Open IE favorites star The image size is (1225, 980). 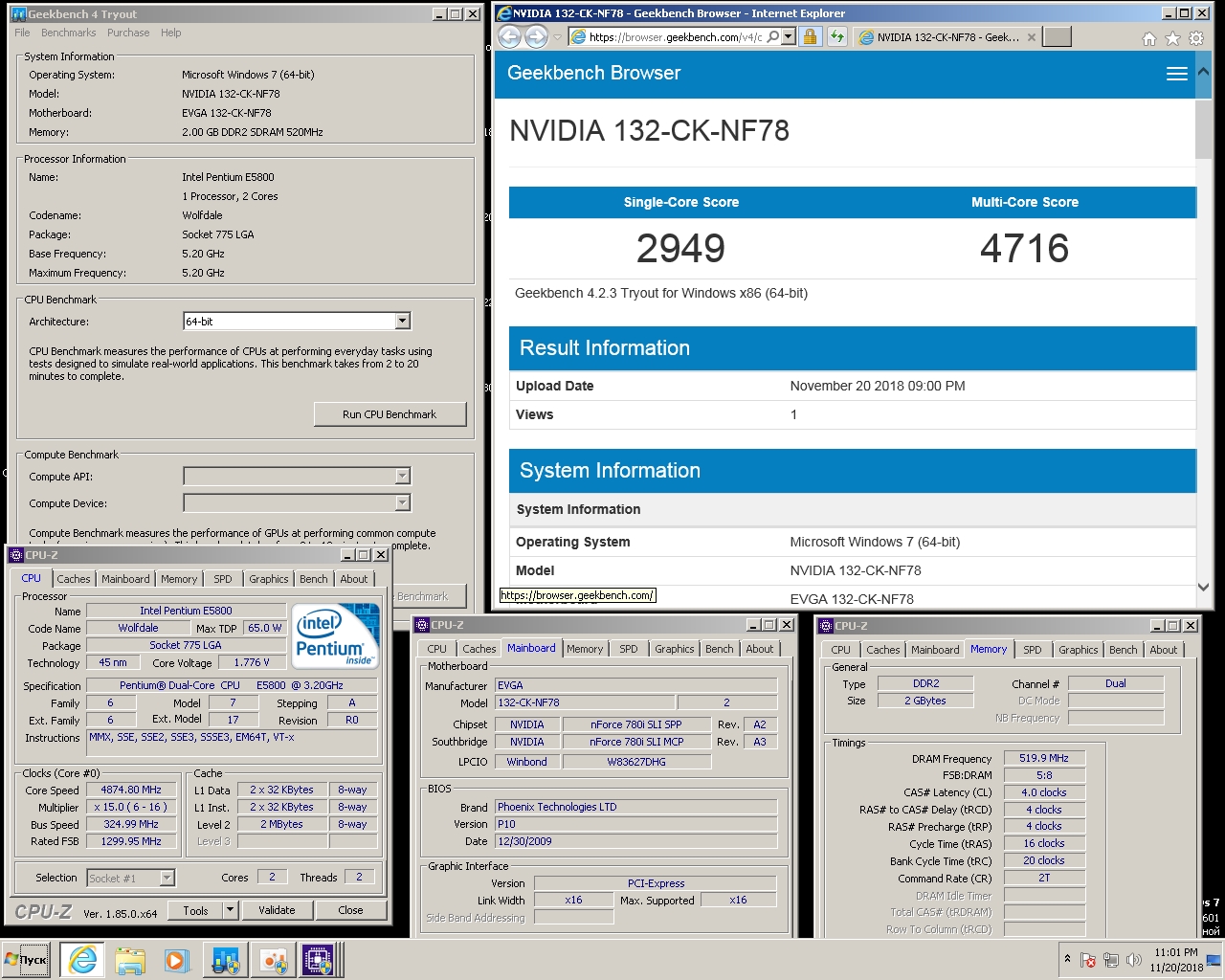click(1172, 38)
